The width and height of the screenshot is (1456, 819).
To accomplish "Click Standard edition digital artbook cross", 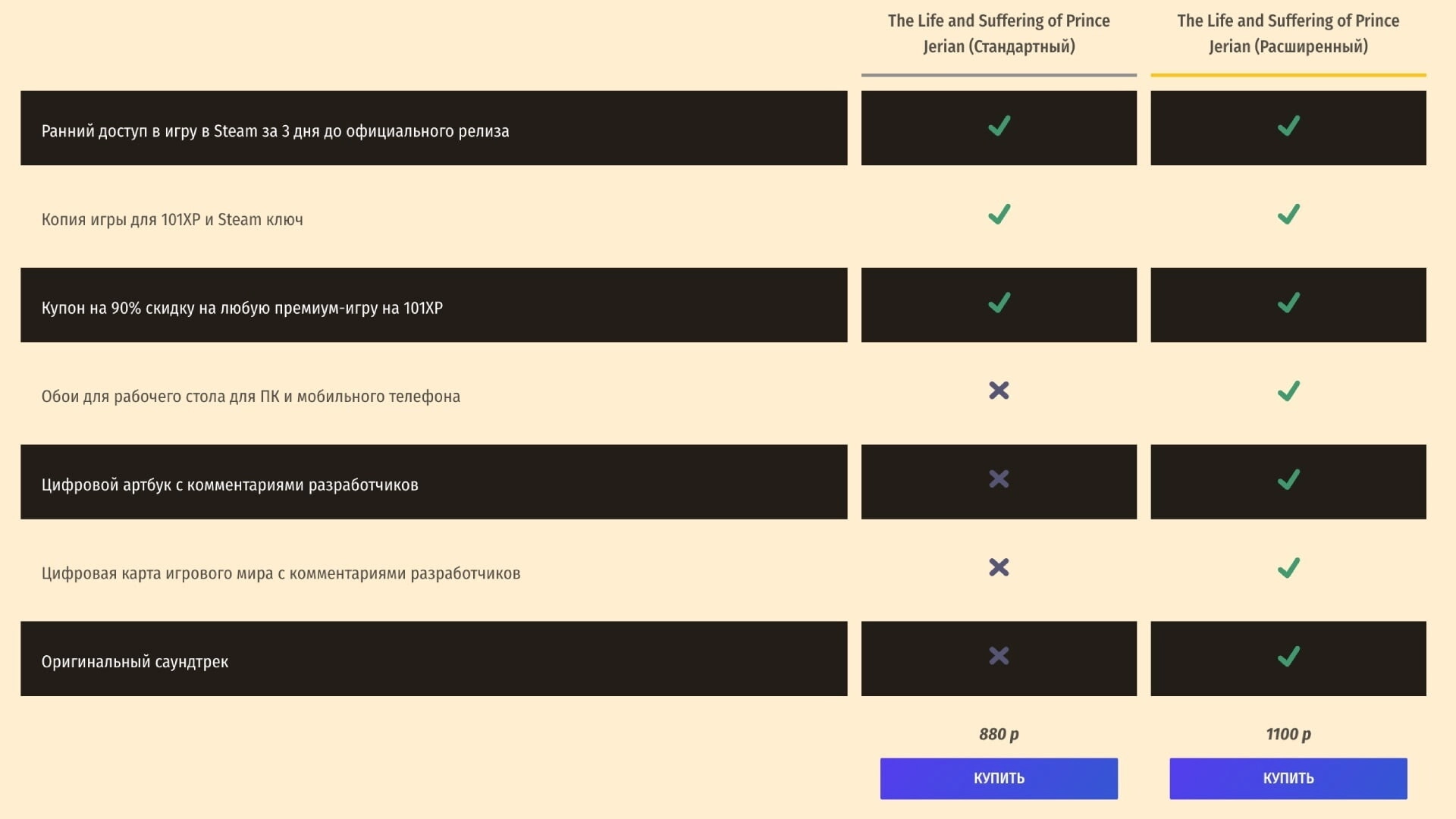I will [x=999, y=479].
